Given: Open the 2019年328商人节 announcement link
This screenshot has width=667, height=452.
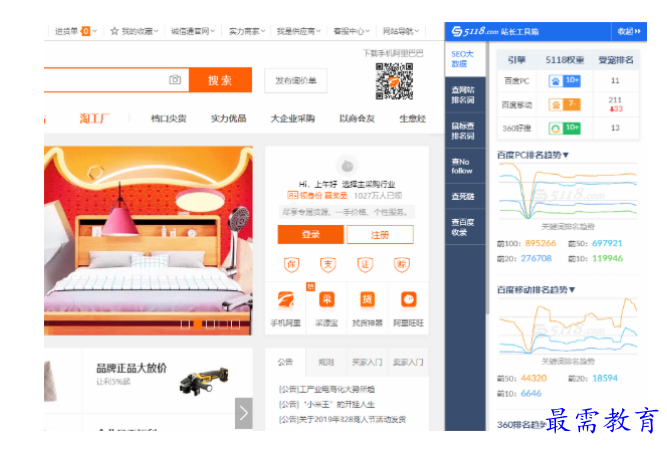Looking at the screenshot, I should 342,419.
